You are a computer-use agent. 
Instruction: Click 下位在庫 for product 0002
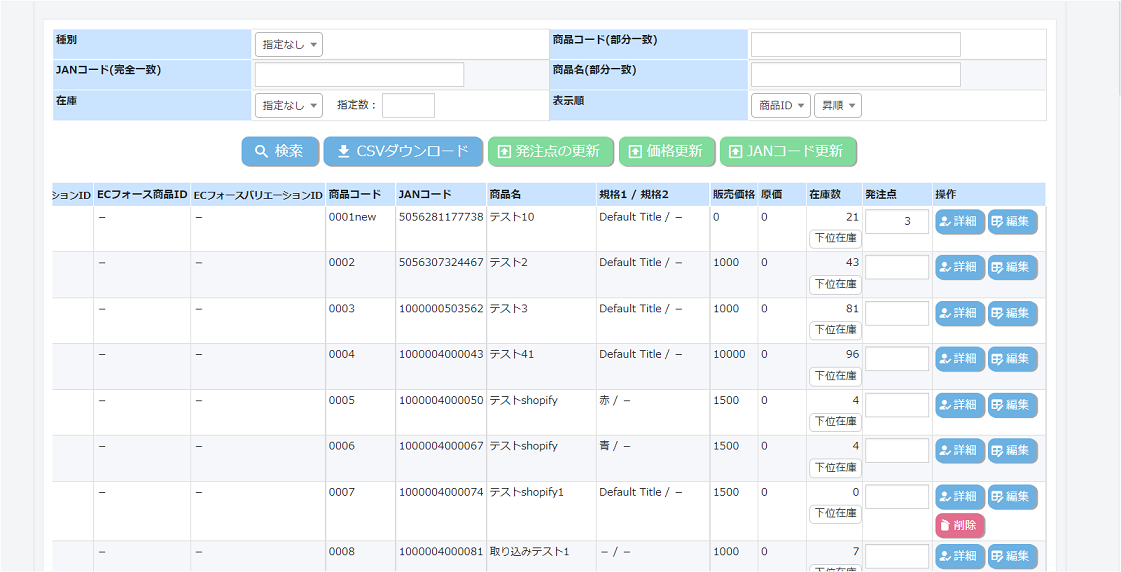[x=835, y=285]
